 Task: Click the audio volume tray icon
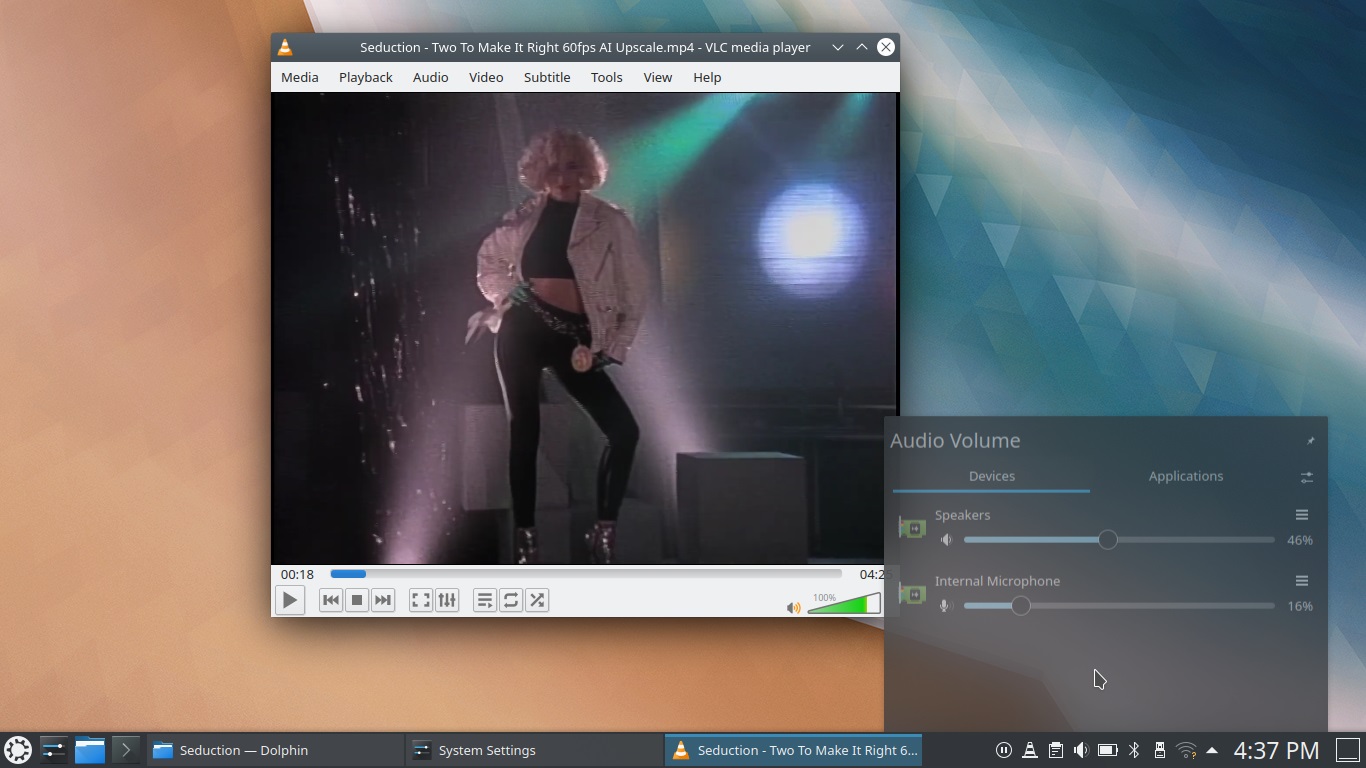[x=1081, y=750]
